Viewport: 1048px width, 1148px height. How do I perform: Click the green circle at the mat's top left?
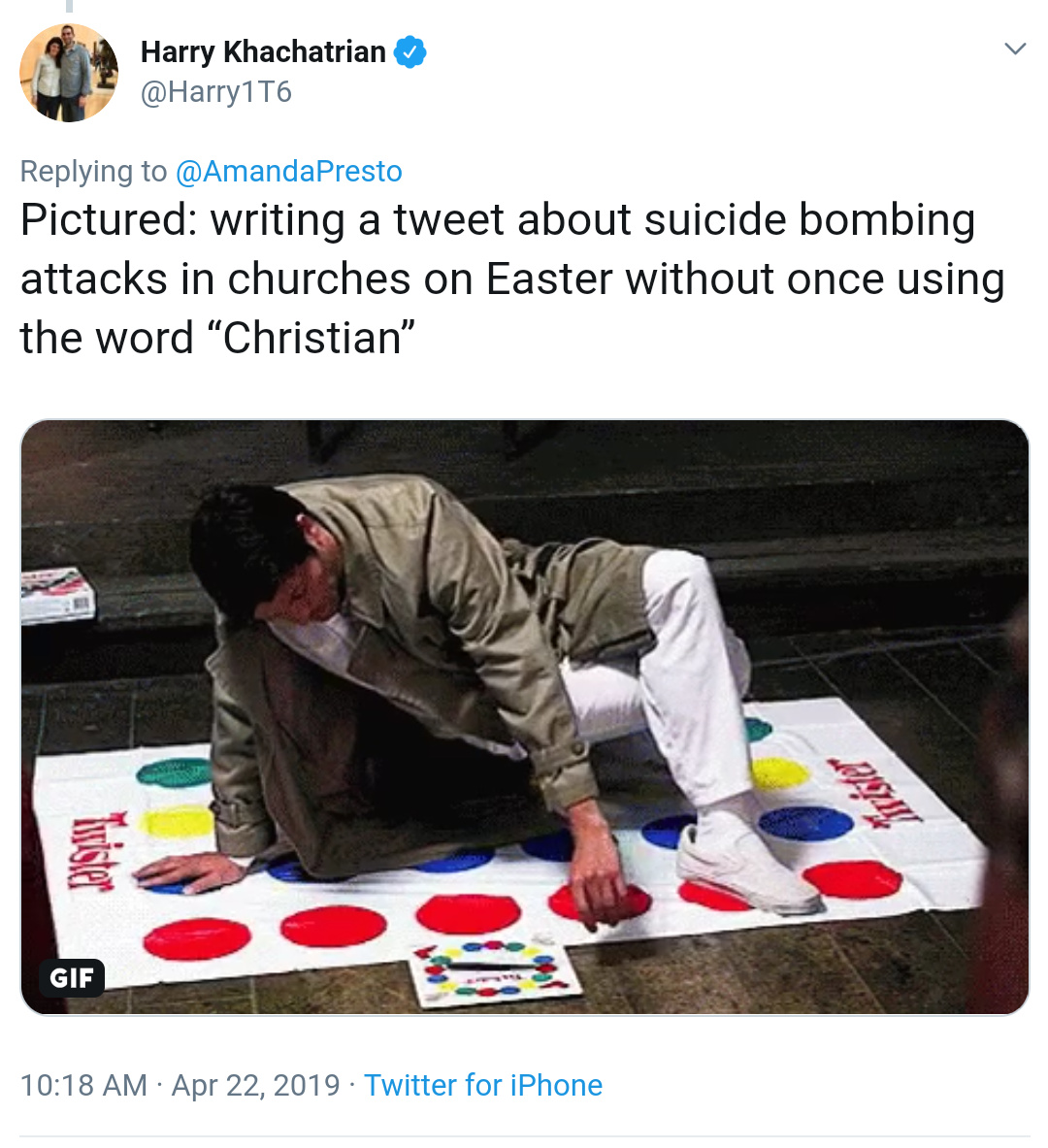pos(175,771)
